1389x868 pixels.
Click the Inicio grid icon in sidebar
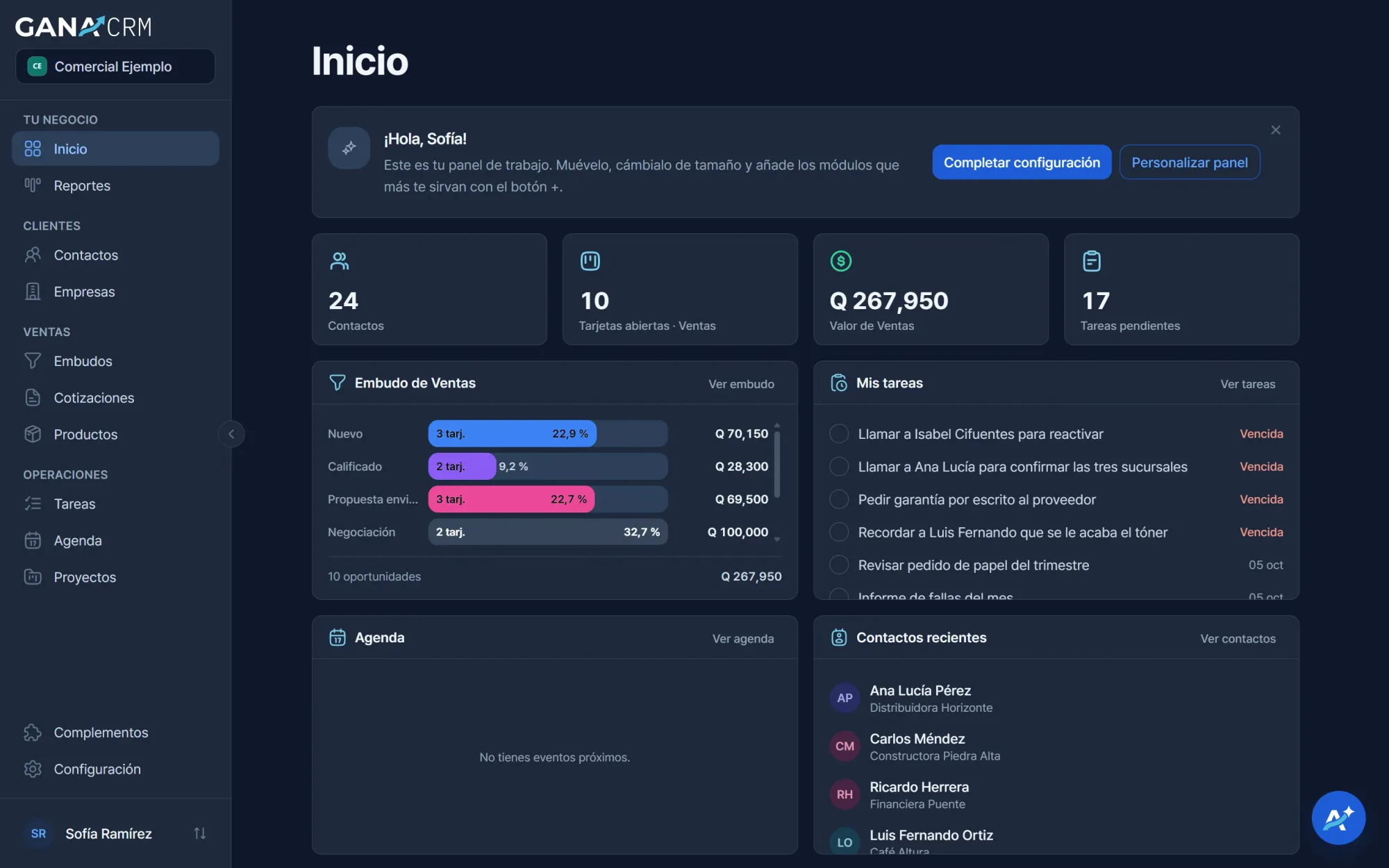click(33, 149)
